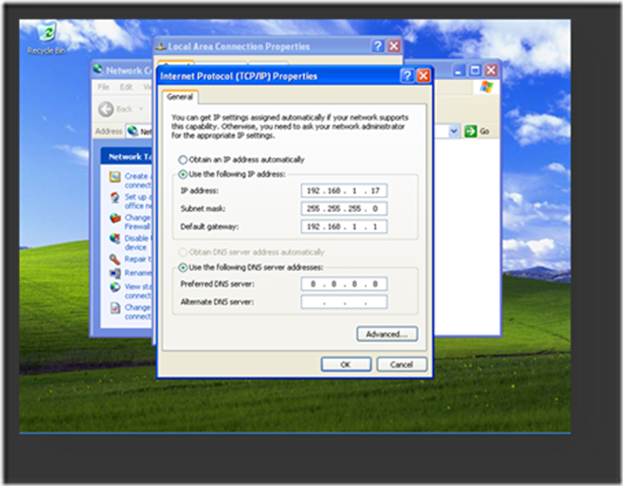Click the Back arrow in Network Connections
The image size is (623, 486).
[x=106, y=109]
